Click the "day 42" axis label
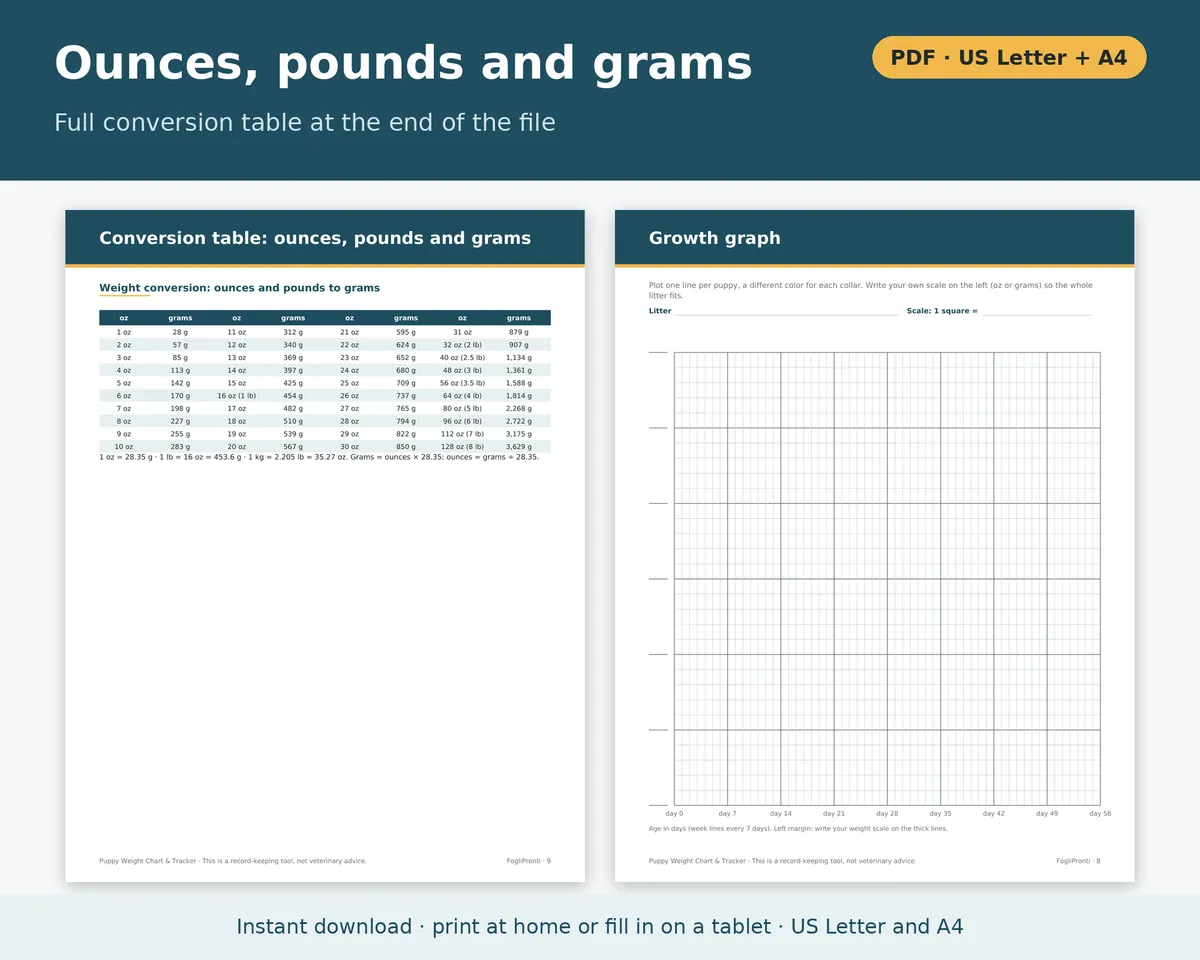Viewport: 1200px width, 960px height. 994,814
